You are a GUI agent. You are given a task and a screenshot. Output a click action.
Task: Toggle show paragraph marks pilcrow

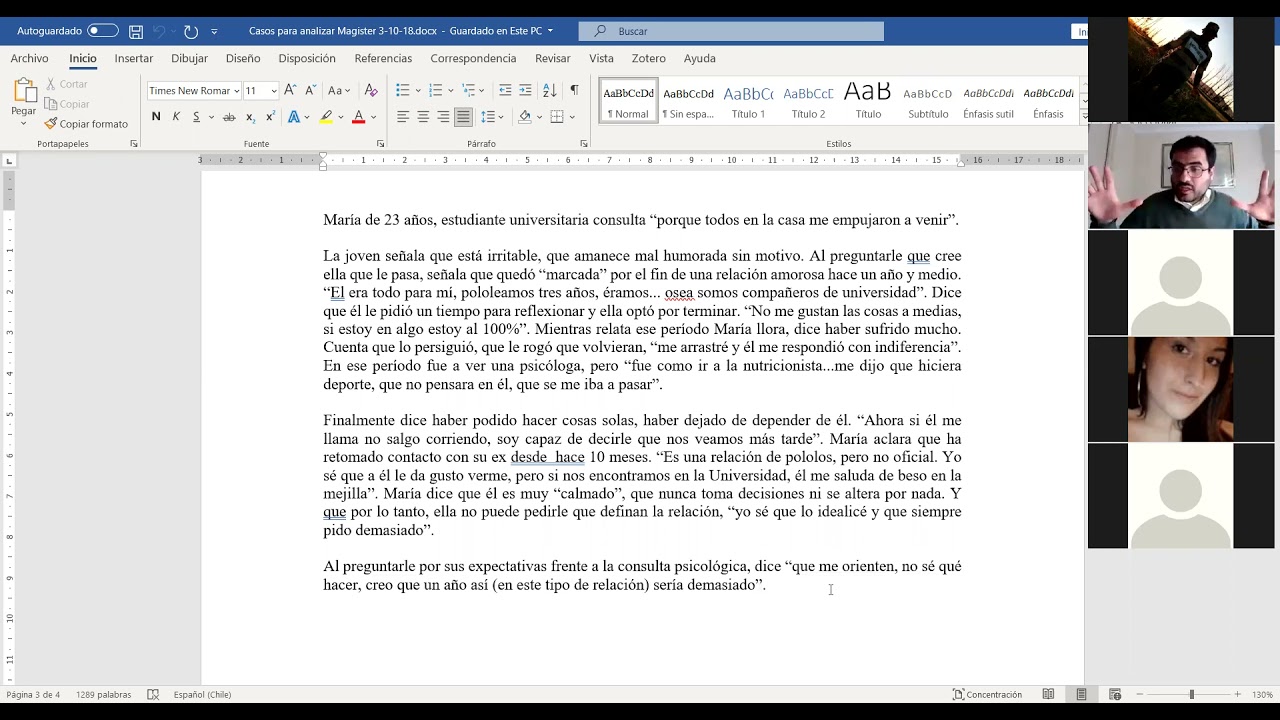[x=574, y=91]
